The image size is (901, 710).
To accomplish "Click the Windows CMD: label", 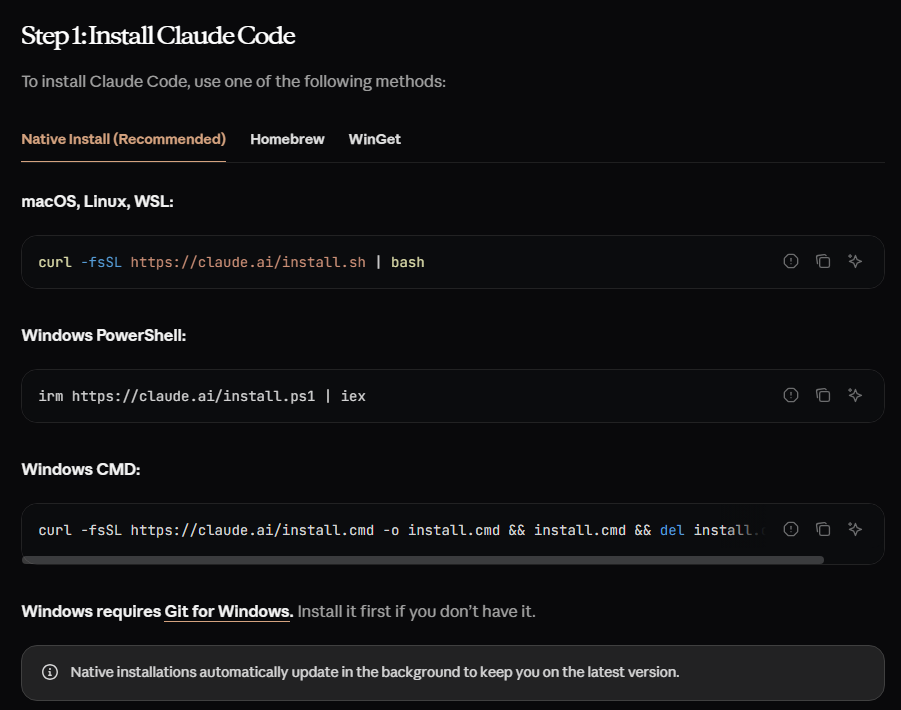I will click(x=80, y=469).
